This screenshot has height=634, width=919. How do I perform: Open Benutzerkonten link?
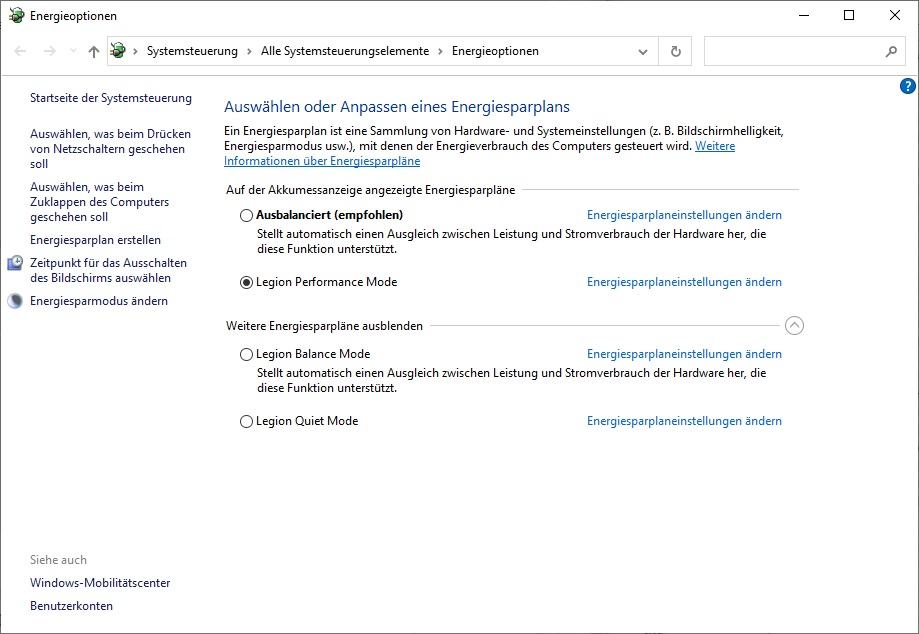click(72, 605)
